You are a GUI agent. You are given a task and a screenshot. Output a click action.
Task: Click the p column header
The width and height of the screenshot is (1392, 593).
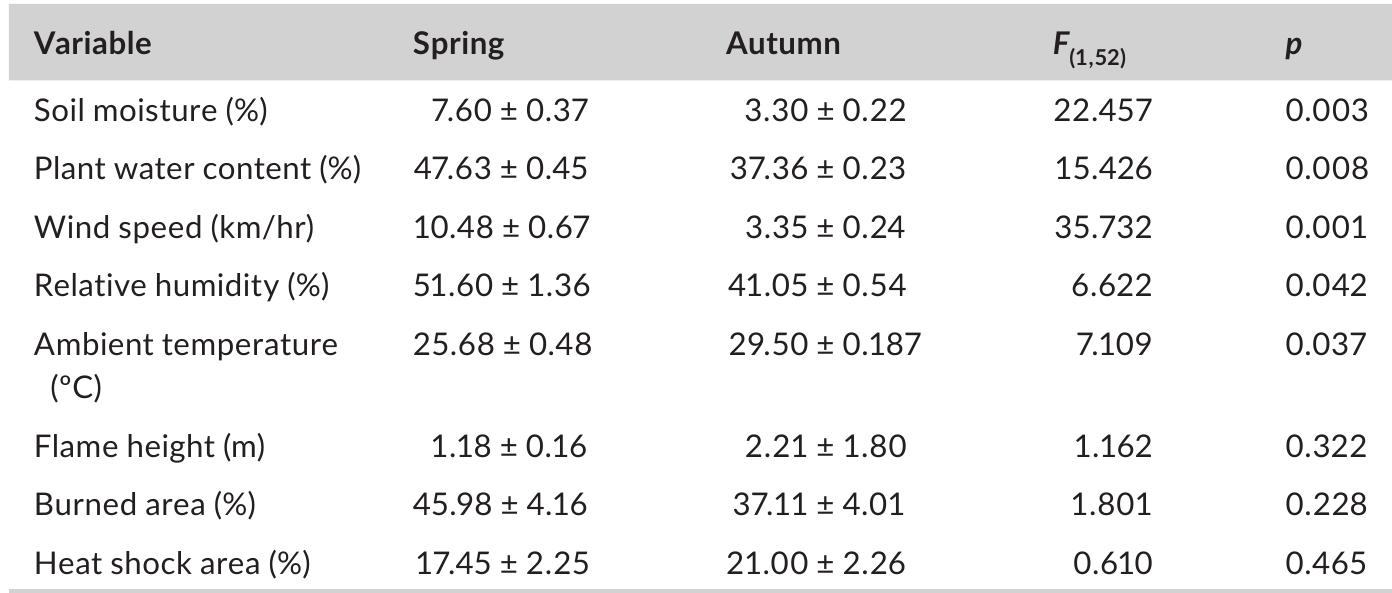tap(1293, 45)
